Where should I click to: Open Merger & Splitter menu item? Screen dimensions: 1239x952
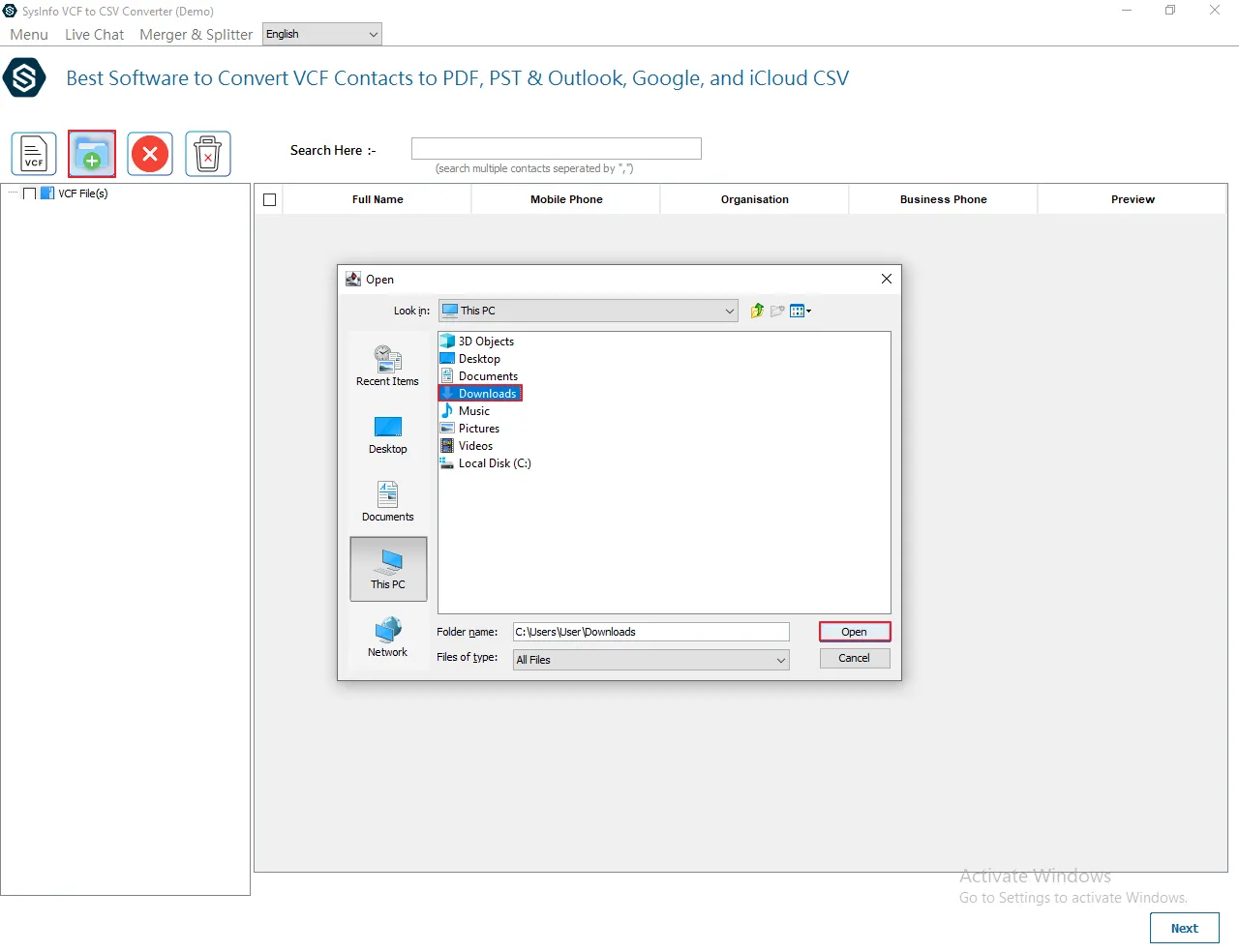[196, 35]
